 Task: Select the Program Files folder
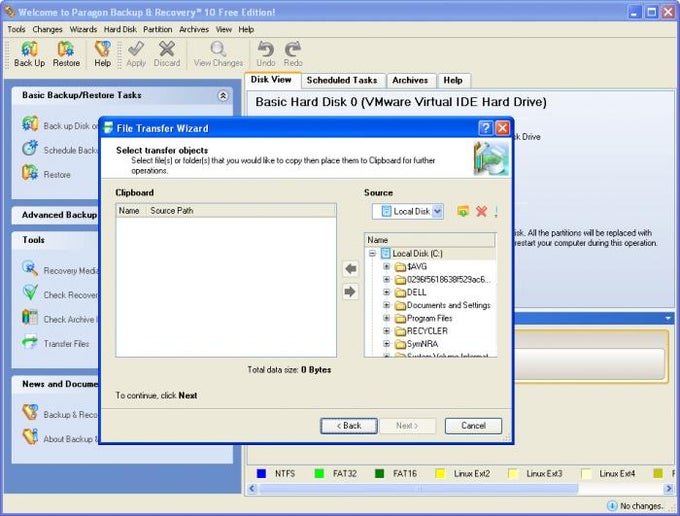(x=429, y=318)
